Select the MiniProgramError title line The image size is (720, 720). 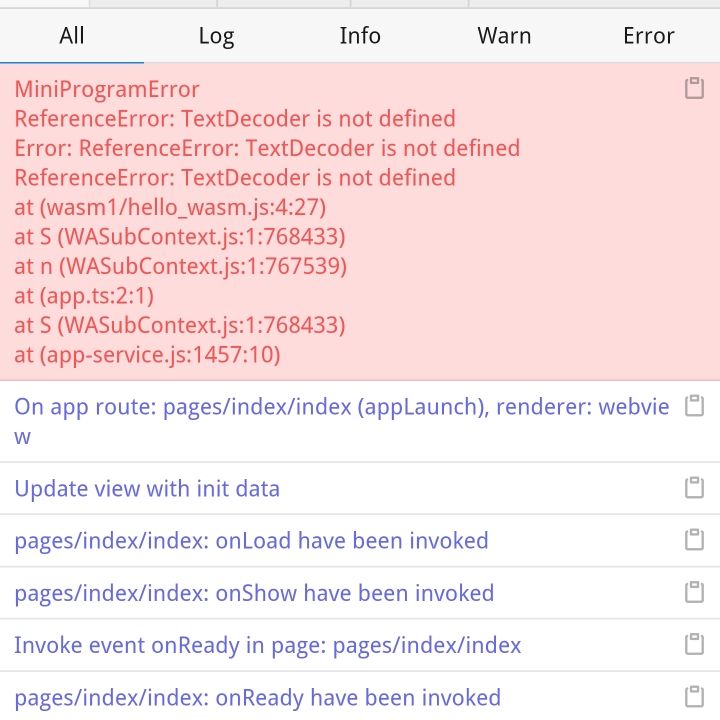[107, 89]
